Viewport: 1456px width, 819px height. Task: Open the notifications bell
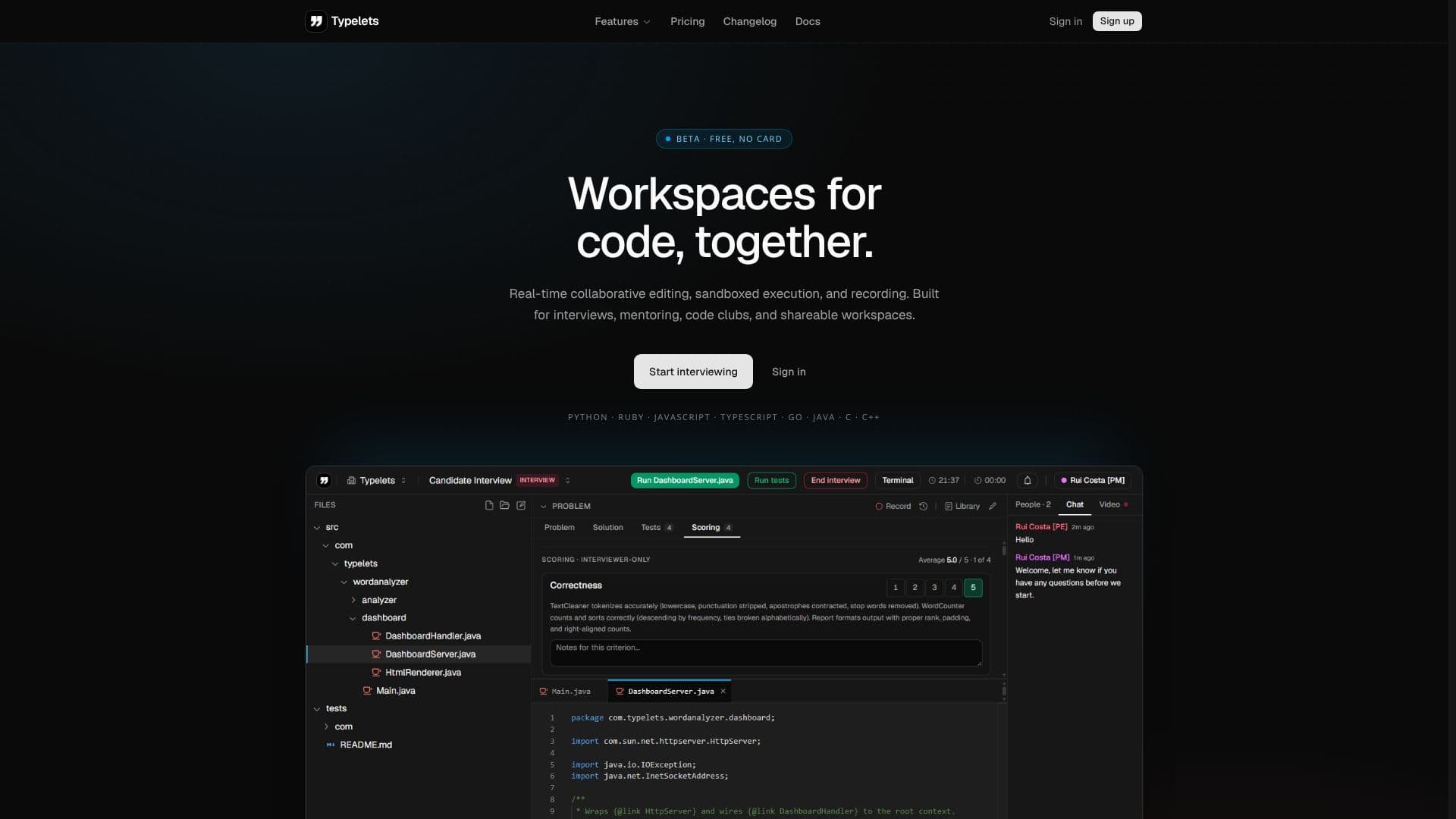point(1028,480)
